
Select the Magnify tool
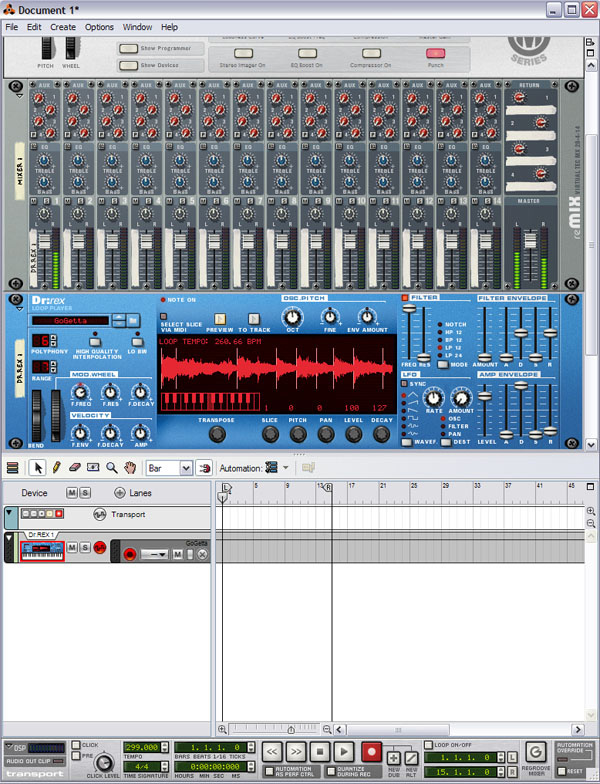coord(112,468)
